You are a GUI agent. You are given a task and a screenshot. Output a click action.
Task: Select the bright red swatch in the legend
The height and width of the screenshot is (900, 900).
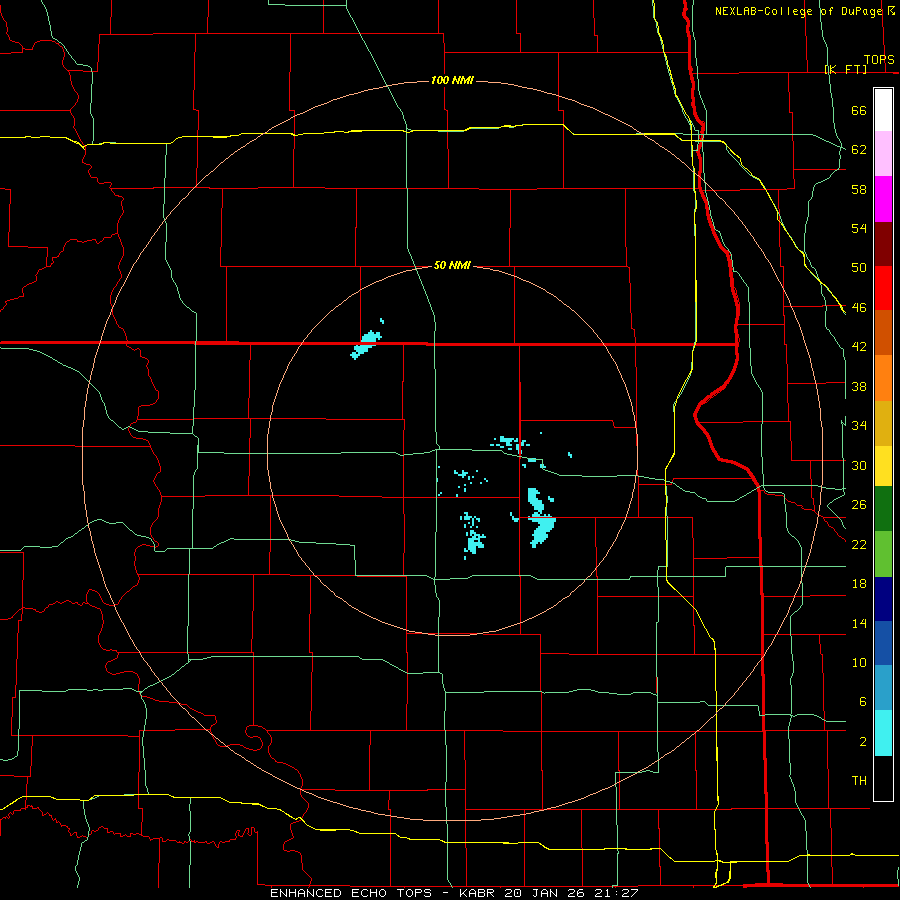pos(883,288)
